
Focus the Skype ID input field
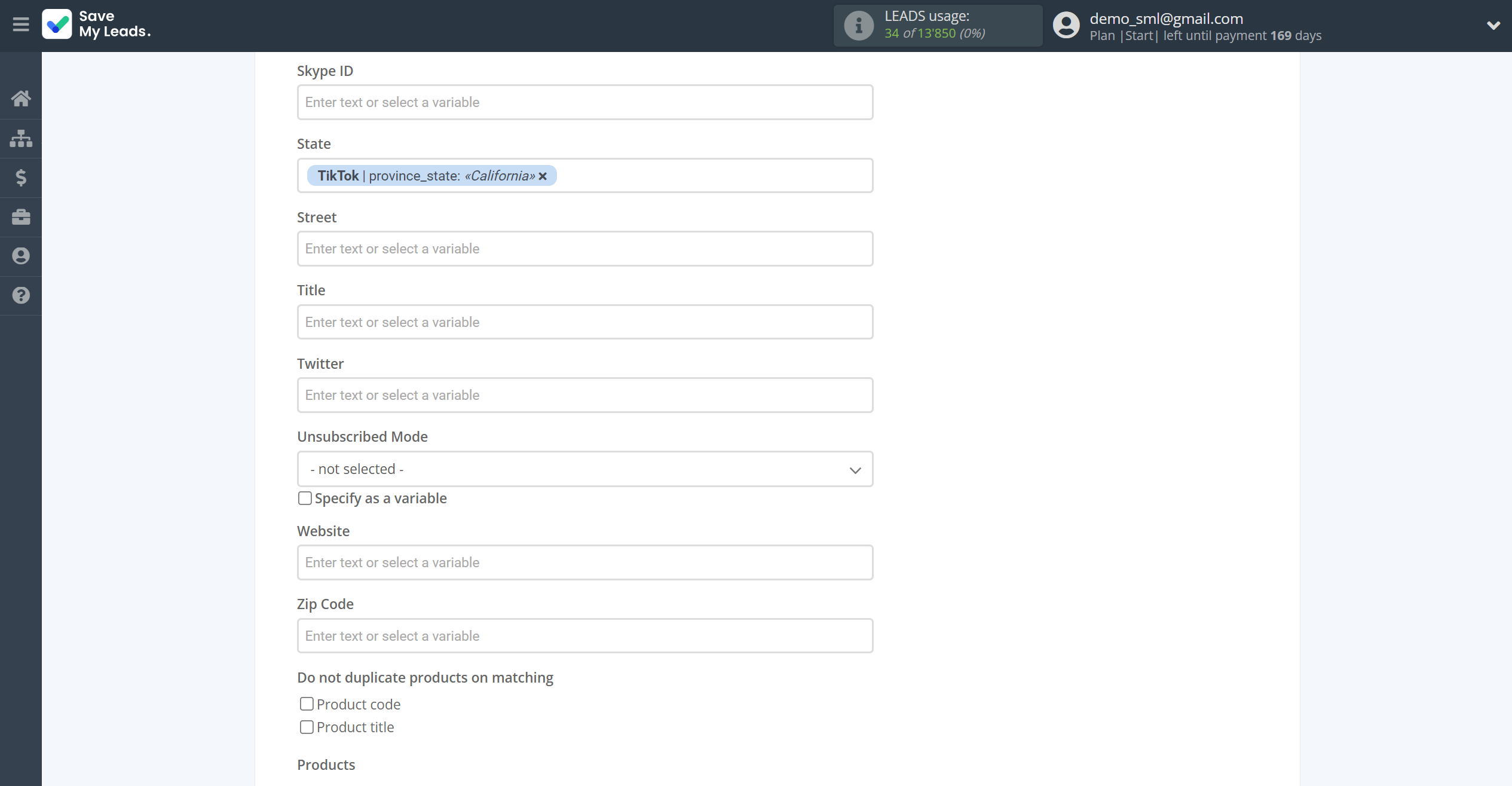[x=585, y=102]
